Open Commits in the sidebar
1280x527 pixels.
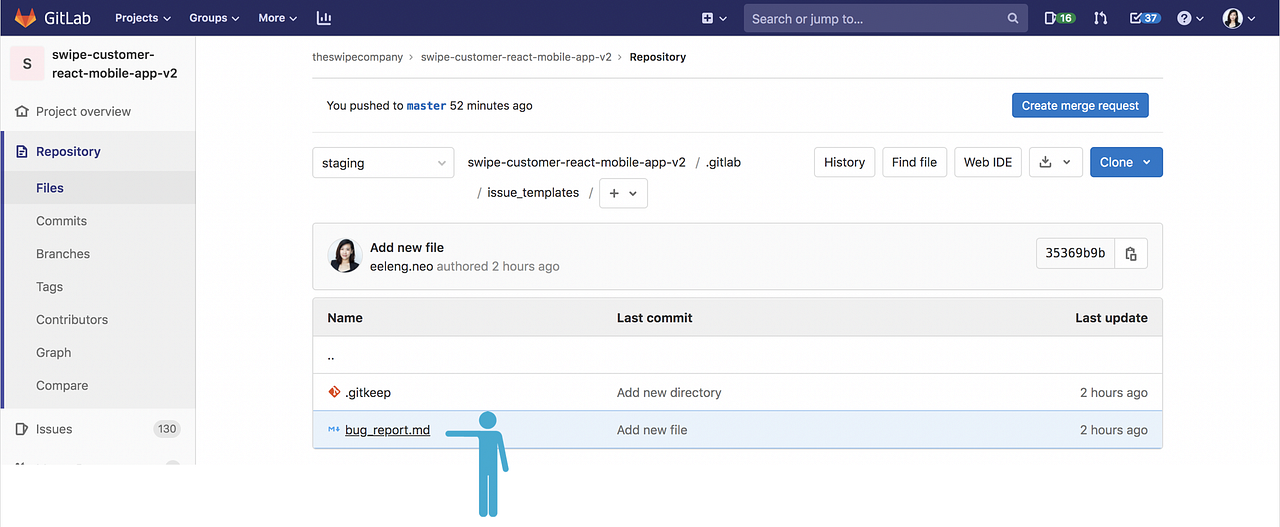(x=61, y=221)
